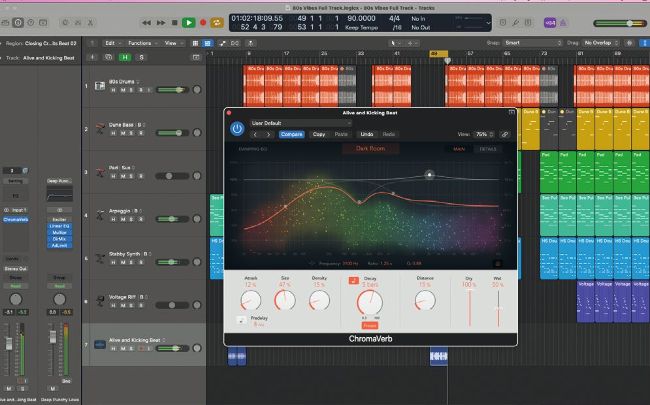The image size is (650, 405).
Task: Adjust the Arpeggio track volume slider
Action: (172, 219)
